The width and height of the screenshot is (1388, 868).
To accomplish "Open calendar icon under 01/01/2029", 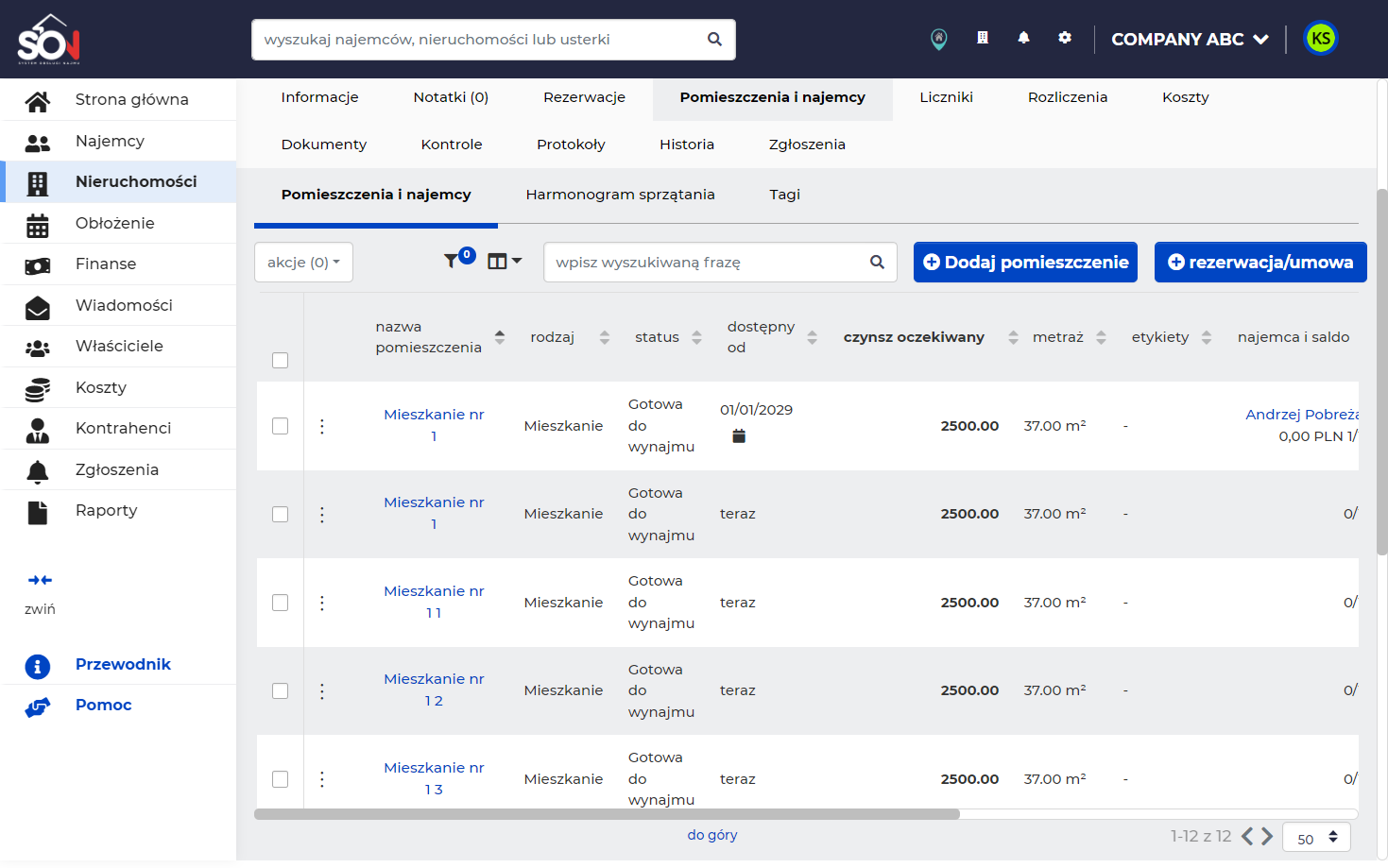I will click(x=739, y=436).
